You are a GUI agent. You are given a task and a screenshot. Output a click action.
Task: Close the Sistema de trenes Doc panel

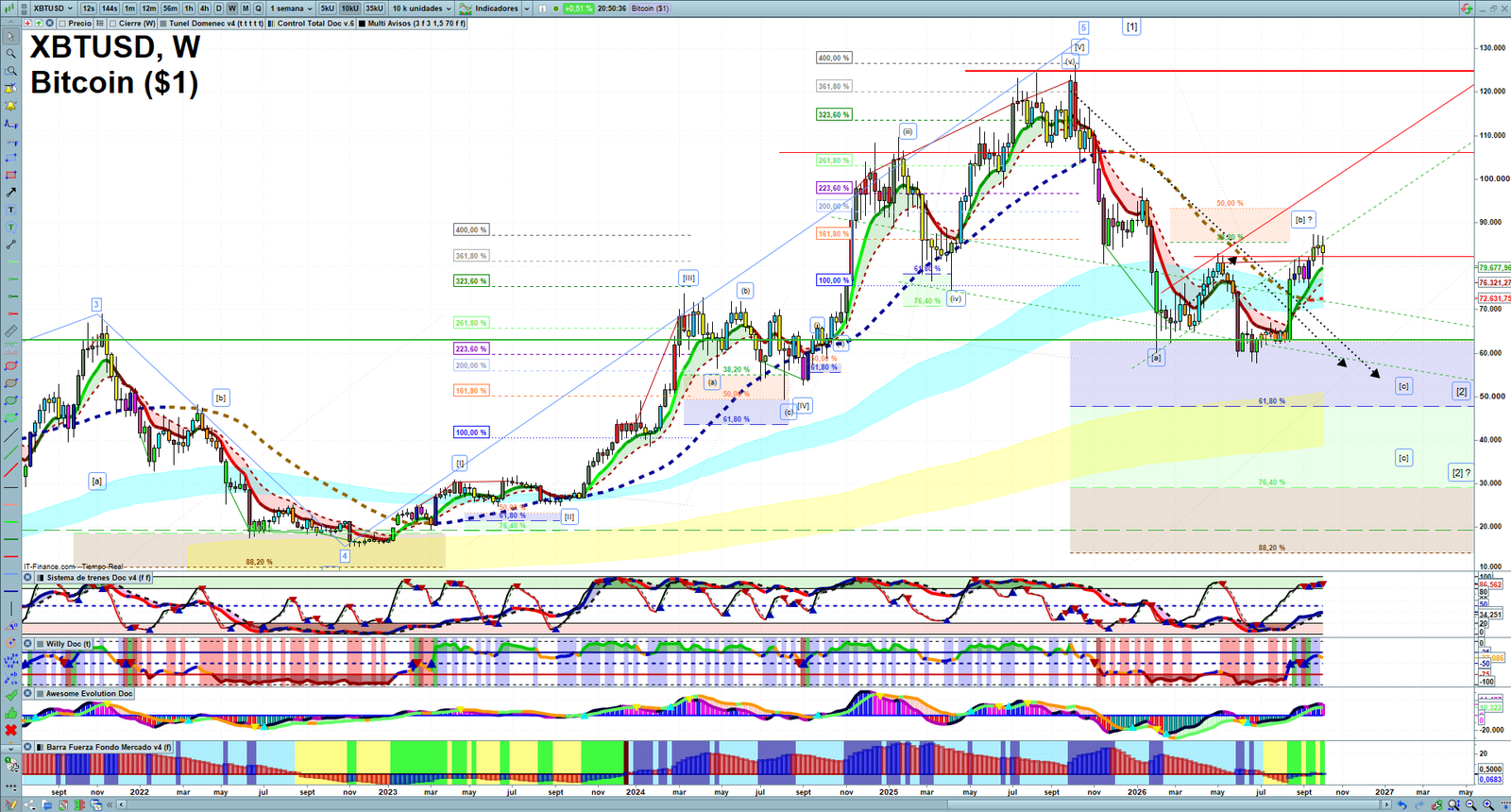[28, 578]
